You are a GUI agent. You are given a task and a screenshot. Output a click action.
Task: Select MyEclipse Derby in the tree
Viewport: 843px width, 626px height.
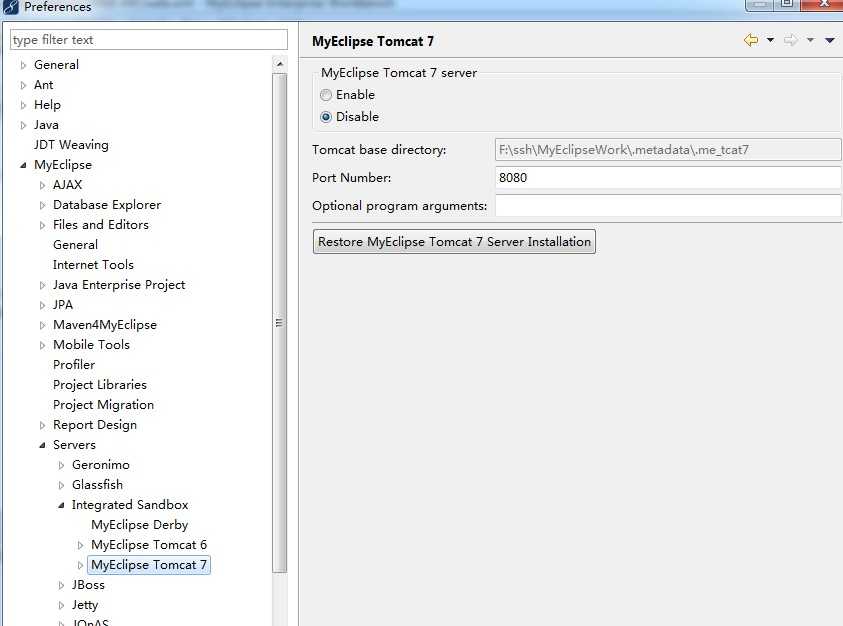click(140, 524)
